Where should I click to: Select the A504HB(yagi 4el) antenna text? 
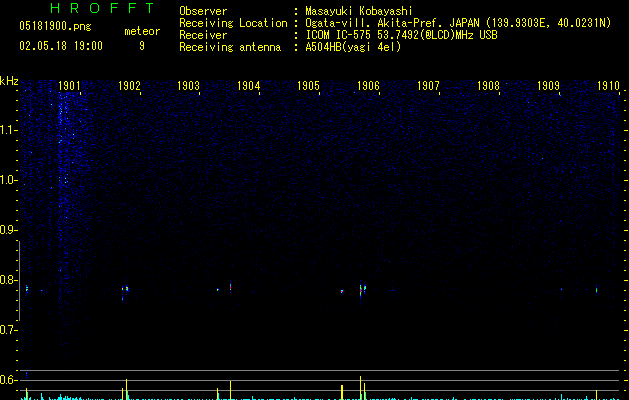pos(353,47)
